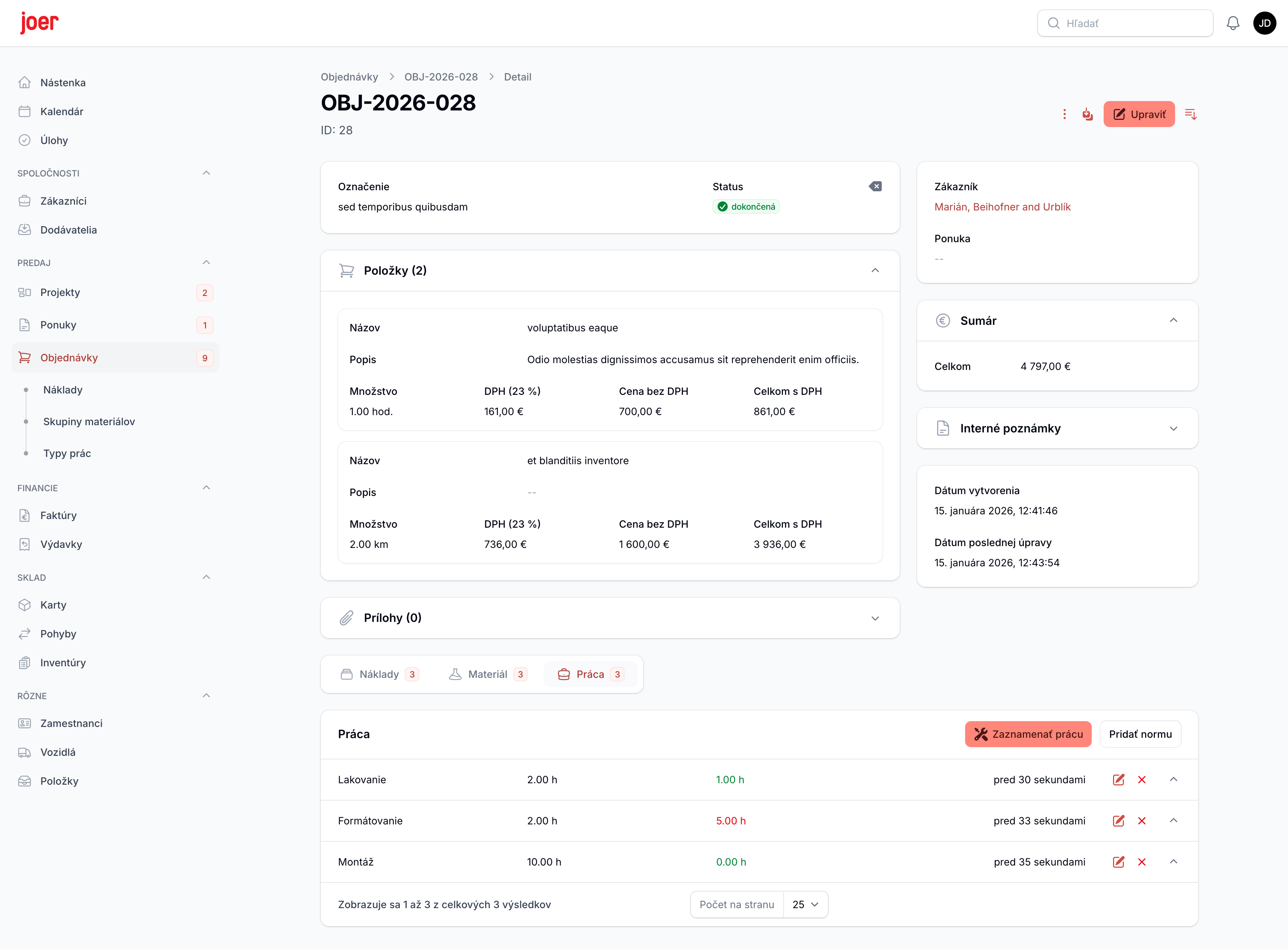
Task: Open JD user avatar menu
Action: [1265, 23]
